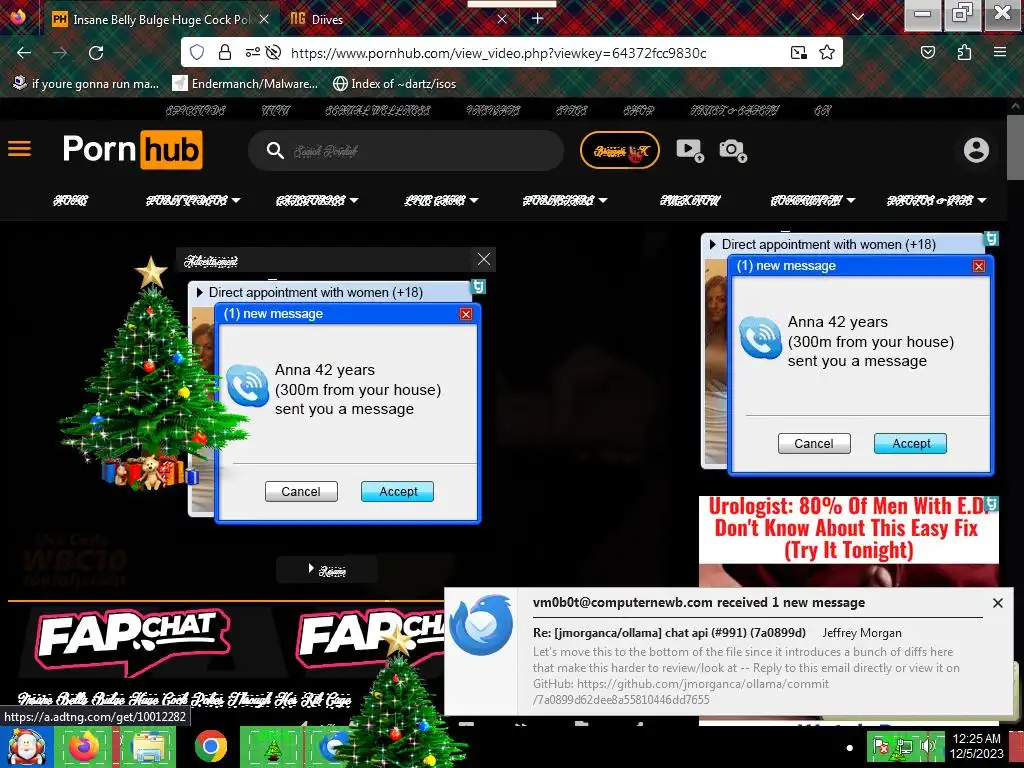Click the taskbar clock showing 12:25 AM
Viewport: 1024px width, 768px height.
click(976, 746)
